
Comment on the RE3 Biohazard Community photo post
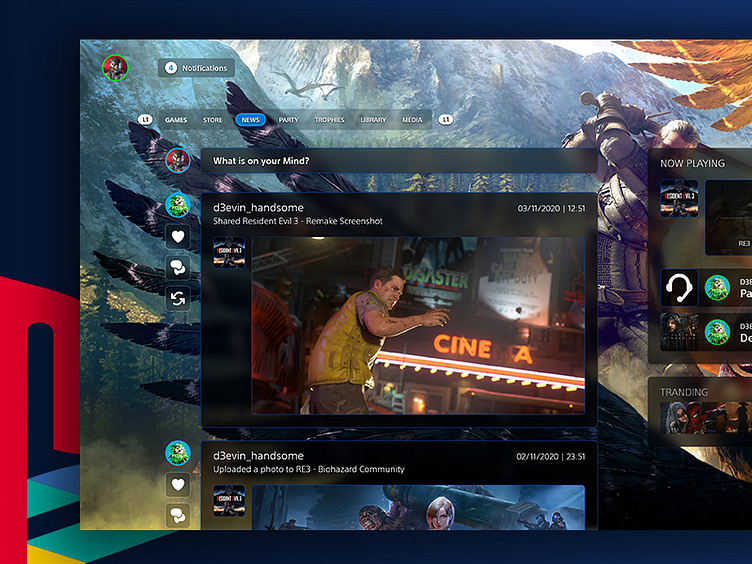click(x=178, y=516)
